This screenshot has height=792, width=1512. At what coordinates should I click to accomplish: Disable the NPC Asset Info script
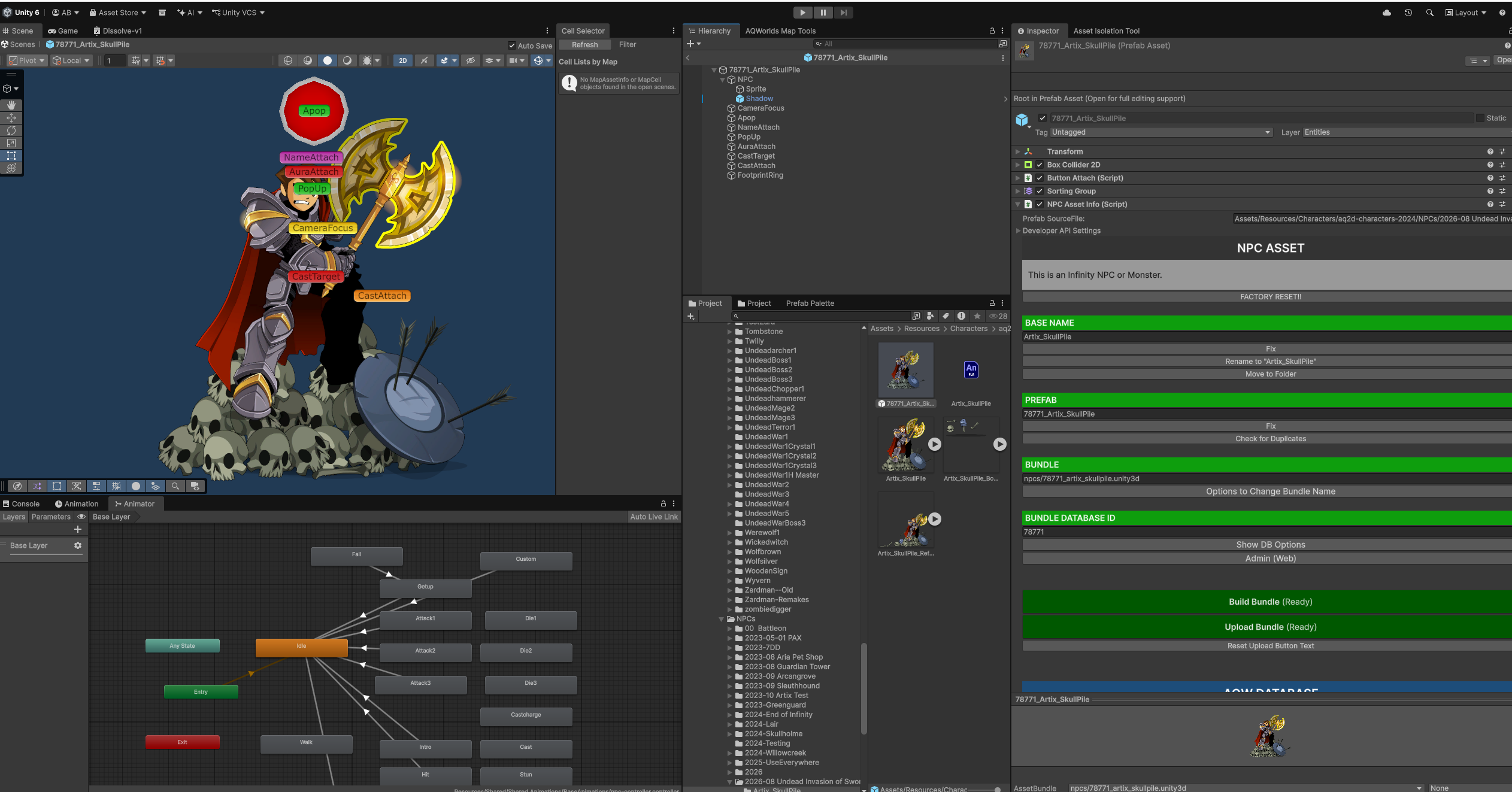[x=1040, y=204]
